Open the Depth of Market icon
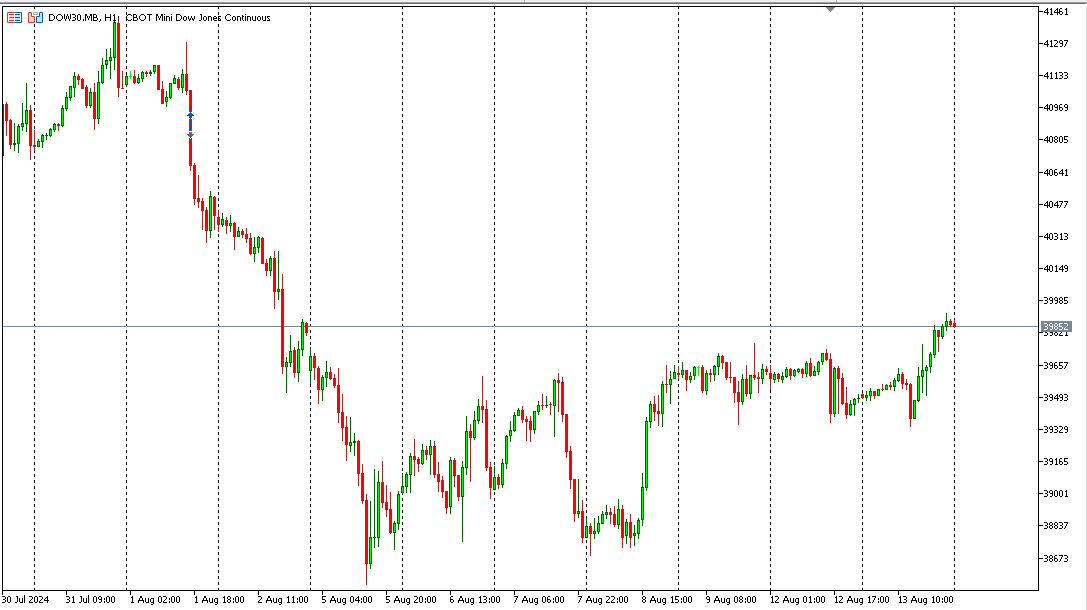The height and width of the screenshot is (610, 1087). pos(15,17)
